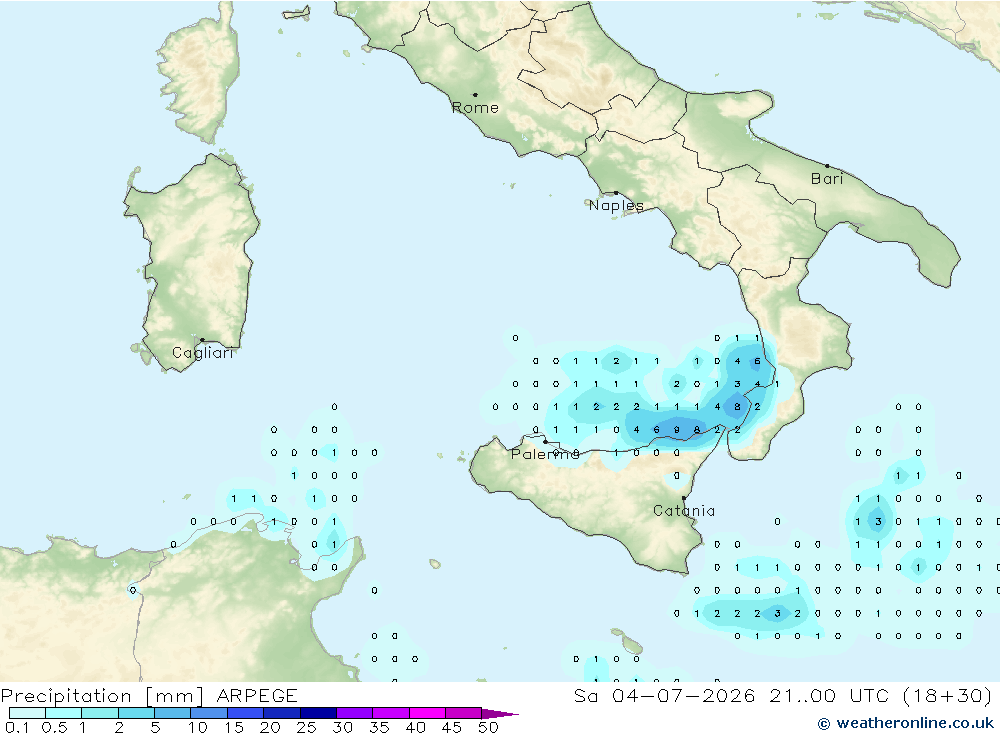Click the date '04-07-2026' text

[x=684, y=695]
